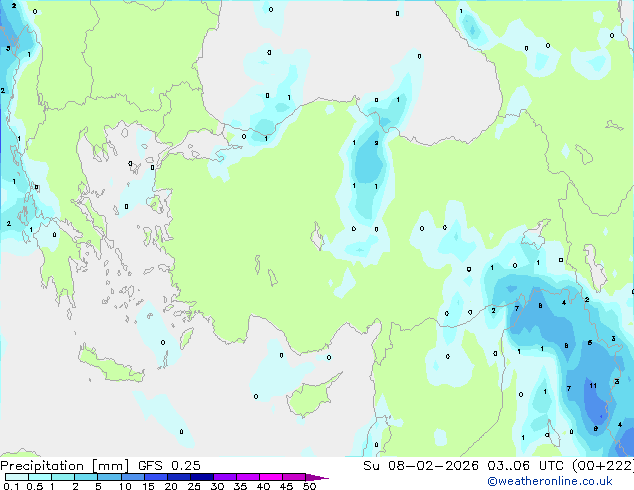Click the '30' legend scale label
The image size is (634, 490).
[217, 486]
